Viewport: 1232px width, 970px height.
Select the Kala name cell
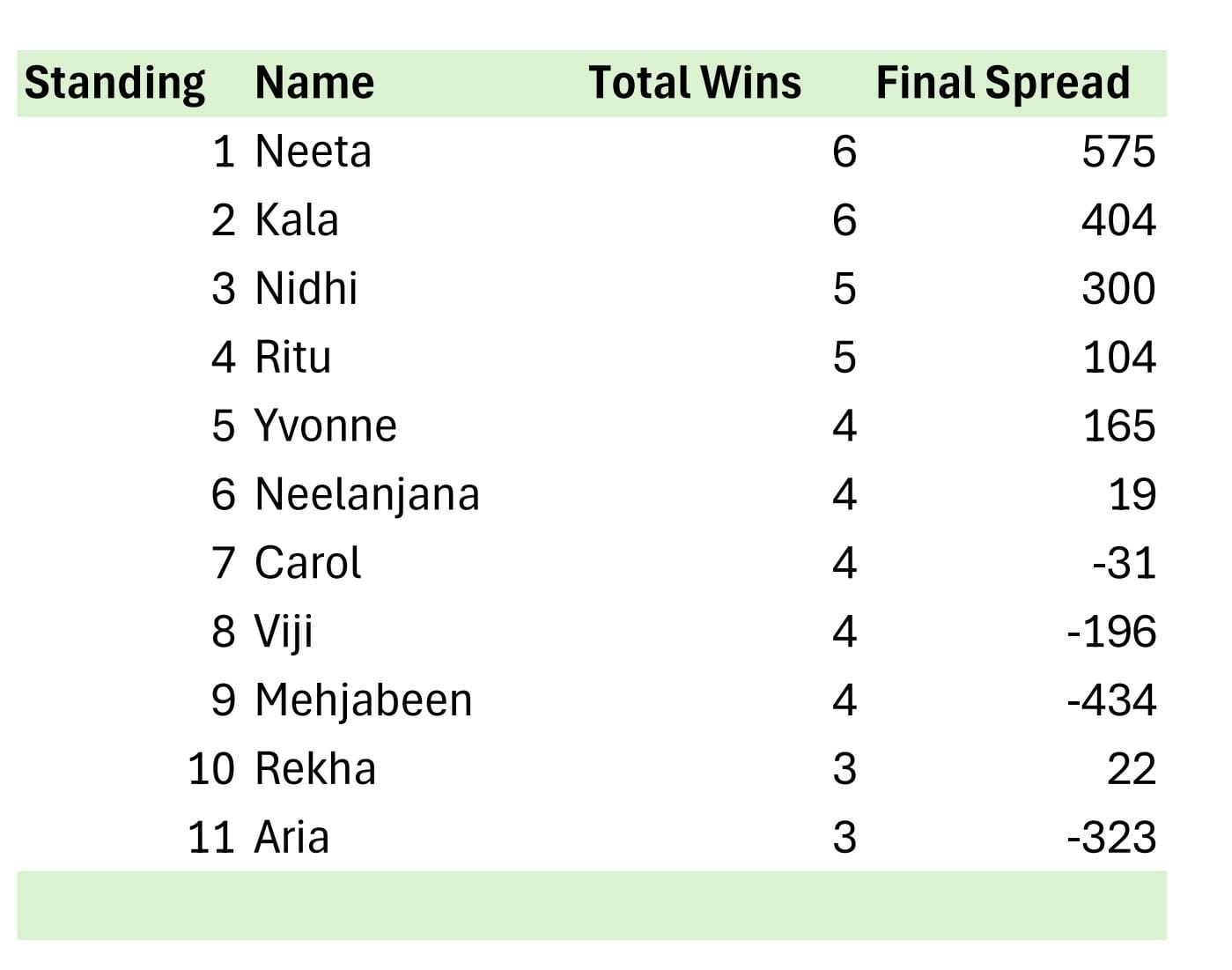tap(296, 220)
